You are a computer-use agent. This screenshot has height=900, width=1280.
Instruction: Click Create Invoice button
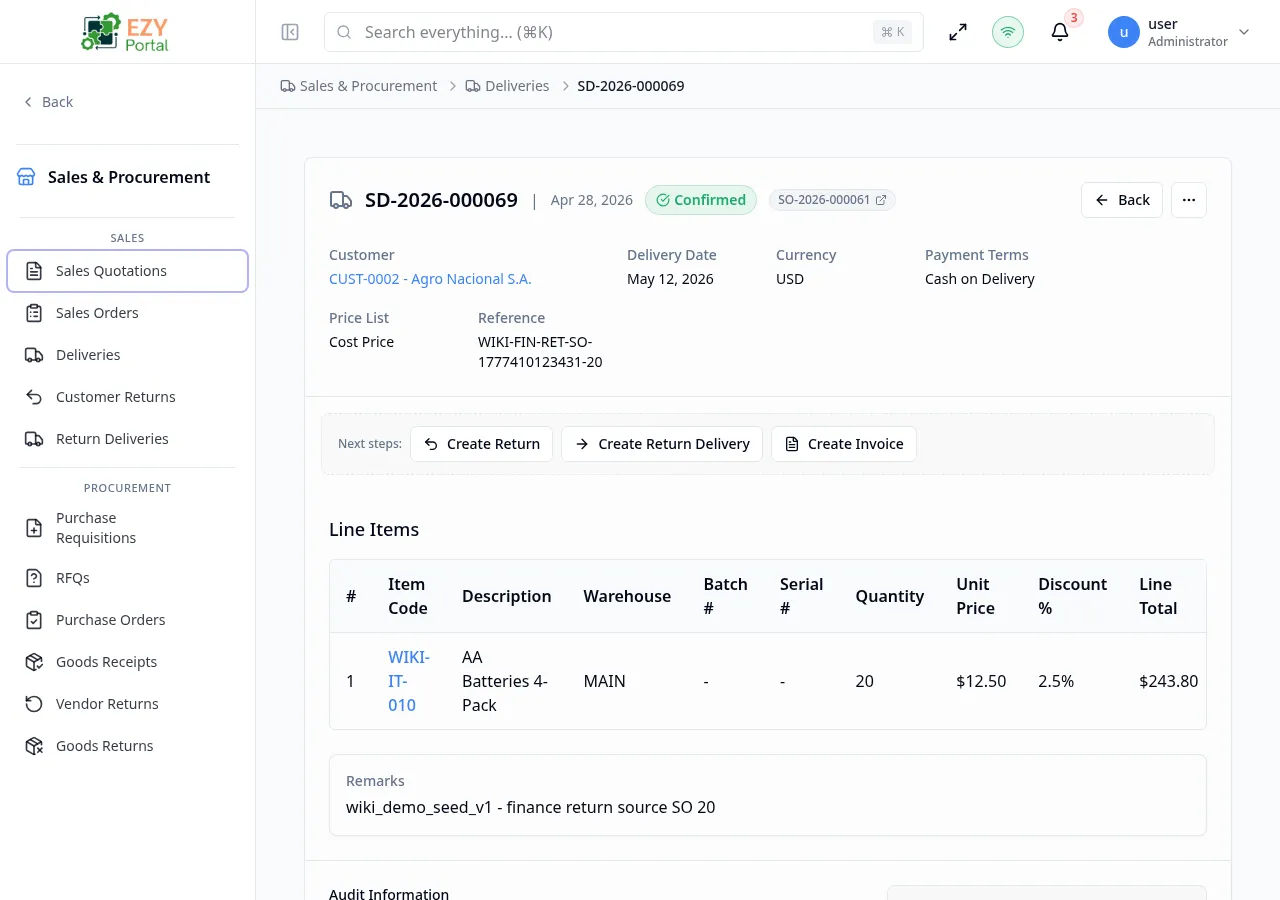[x=844, y=444]
